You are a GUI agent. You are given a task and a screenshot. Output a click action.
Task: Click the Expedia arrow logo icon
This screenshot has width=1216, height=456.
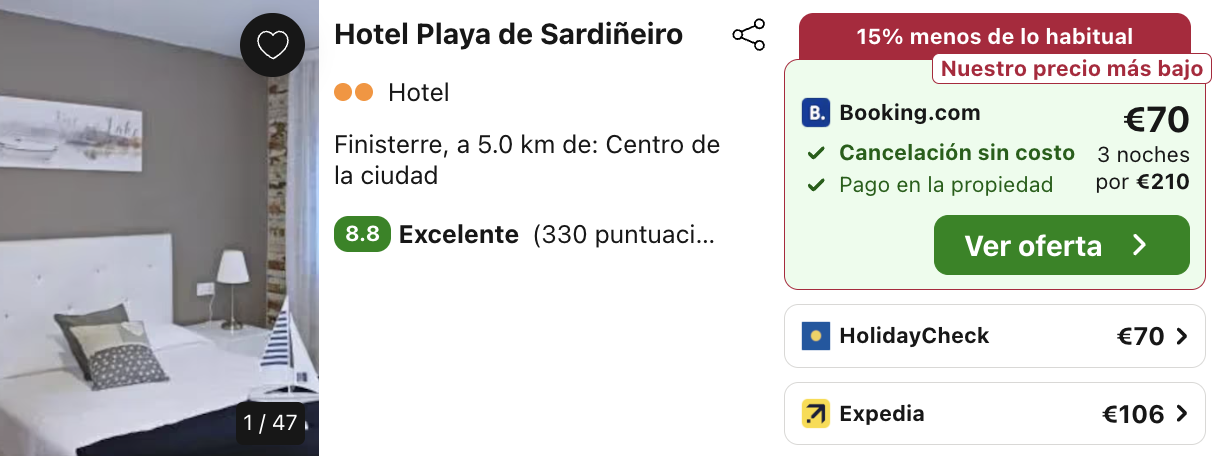[x=816, y=414]
